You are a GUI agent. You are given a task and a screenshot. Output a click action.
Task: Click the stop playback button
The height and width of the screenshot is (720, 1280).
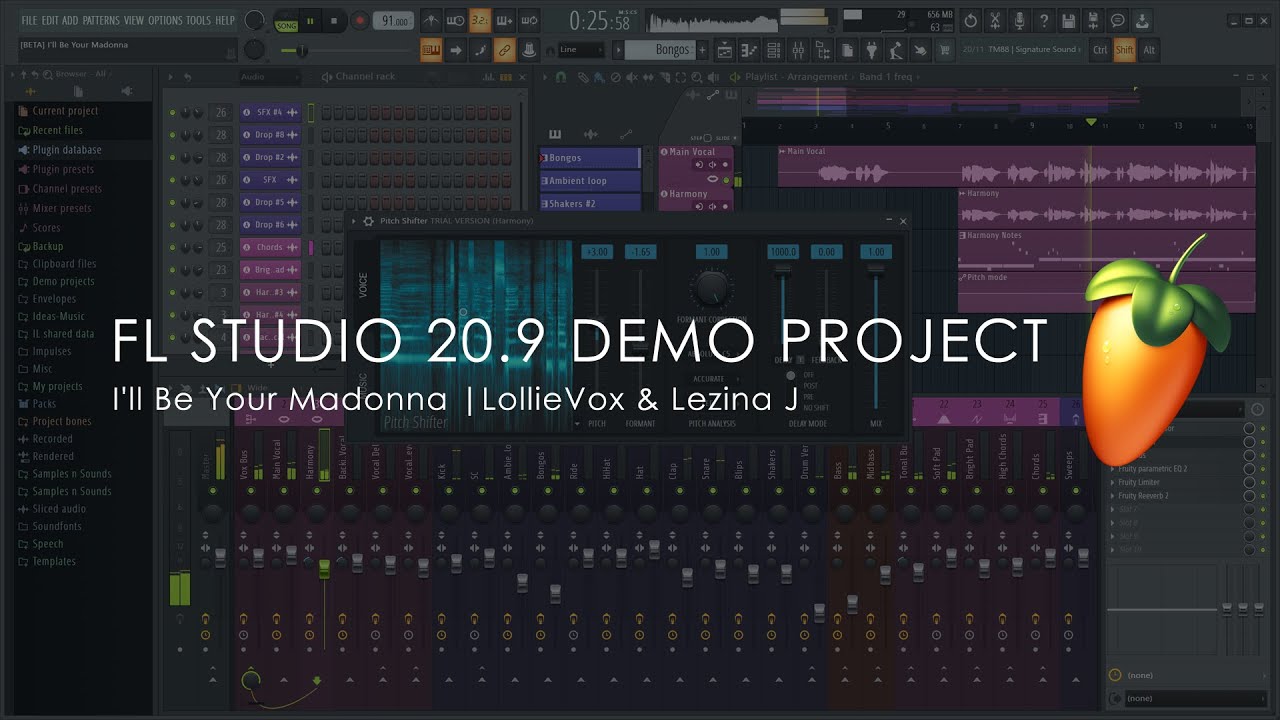click(334, 20)
